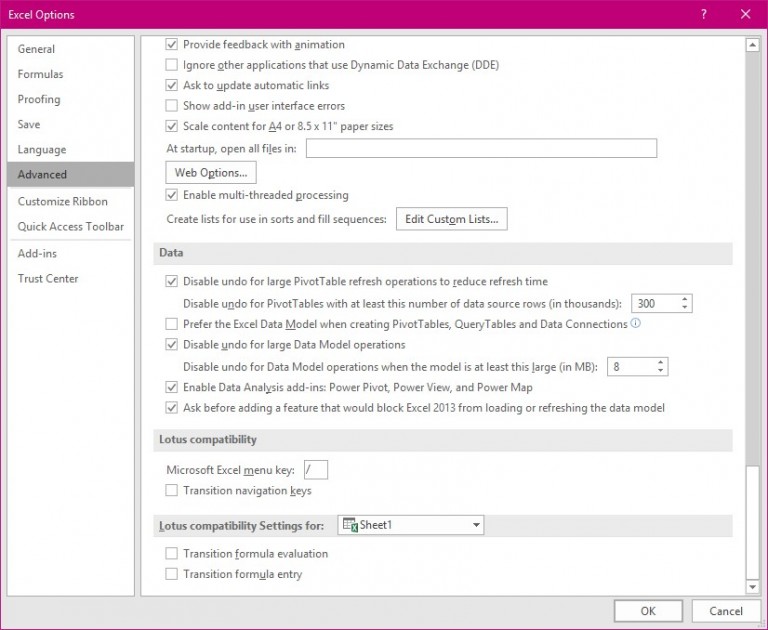Click the vertical scrollbar thumb
Screen dimensions: 768x630
(x=752, y=522)
